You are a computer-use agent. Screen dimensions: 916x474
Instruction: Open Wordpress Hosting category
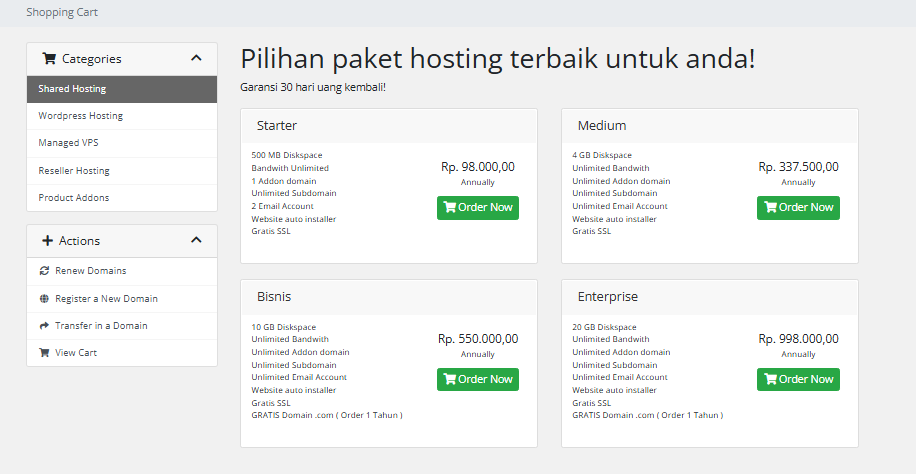coord(80,116)
